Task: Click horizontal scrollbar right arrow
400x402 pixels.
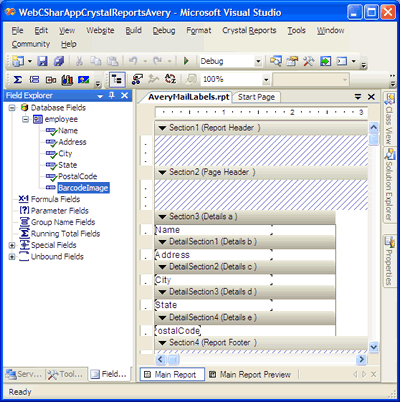Action: coord(361,359)
